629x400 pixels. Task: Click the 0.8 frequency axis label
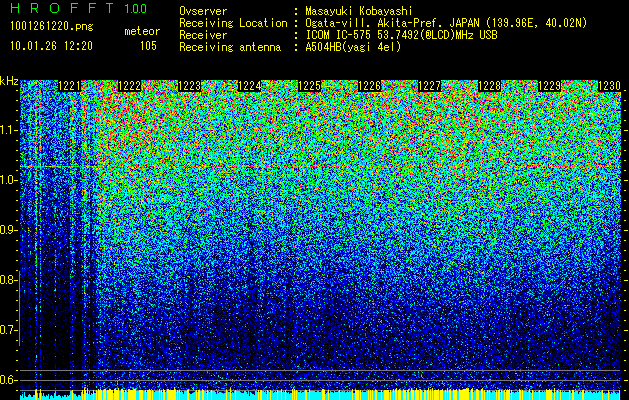point(8,280)
